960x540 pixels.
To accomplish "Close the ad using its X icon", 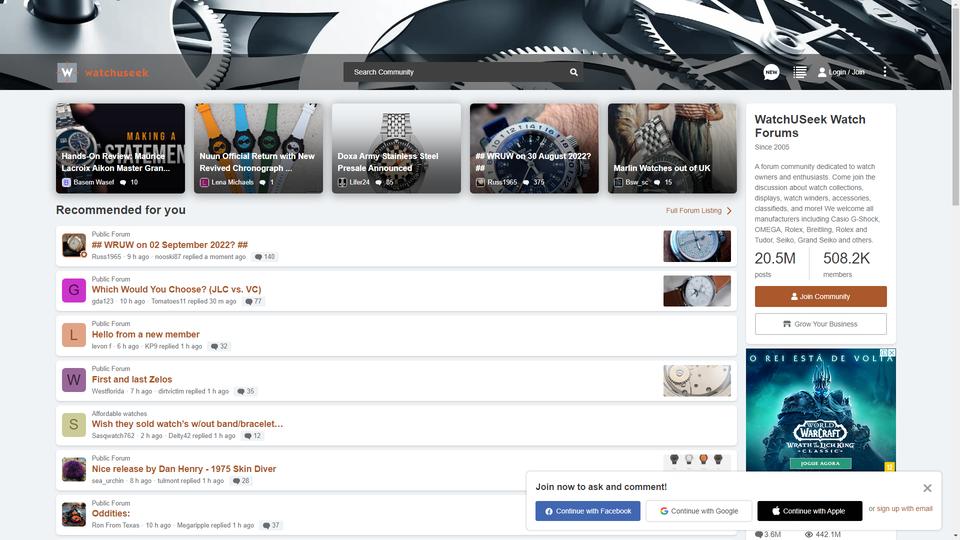I will pyautogui.click(x=891, y=353).
